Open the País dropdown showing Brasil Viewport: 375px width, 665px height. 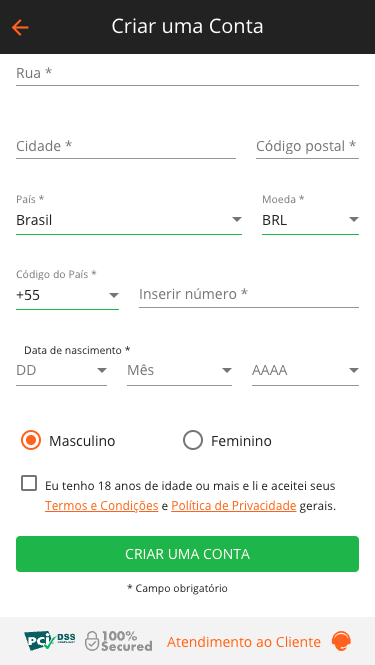129,220
